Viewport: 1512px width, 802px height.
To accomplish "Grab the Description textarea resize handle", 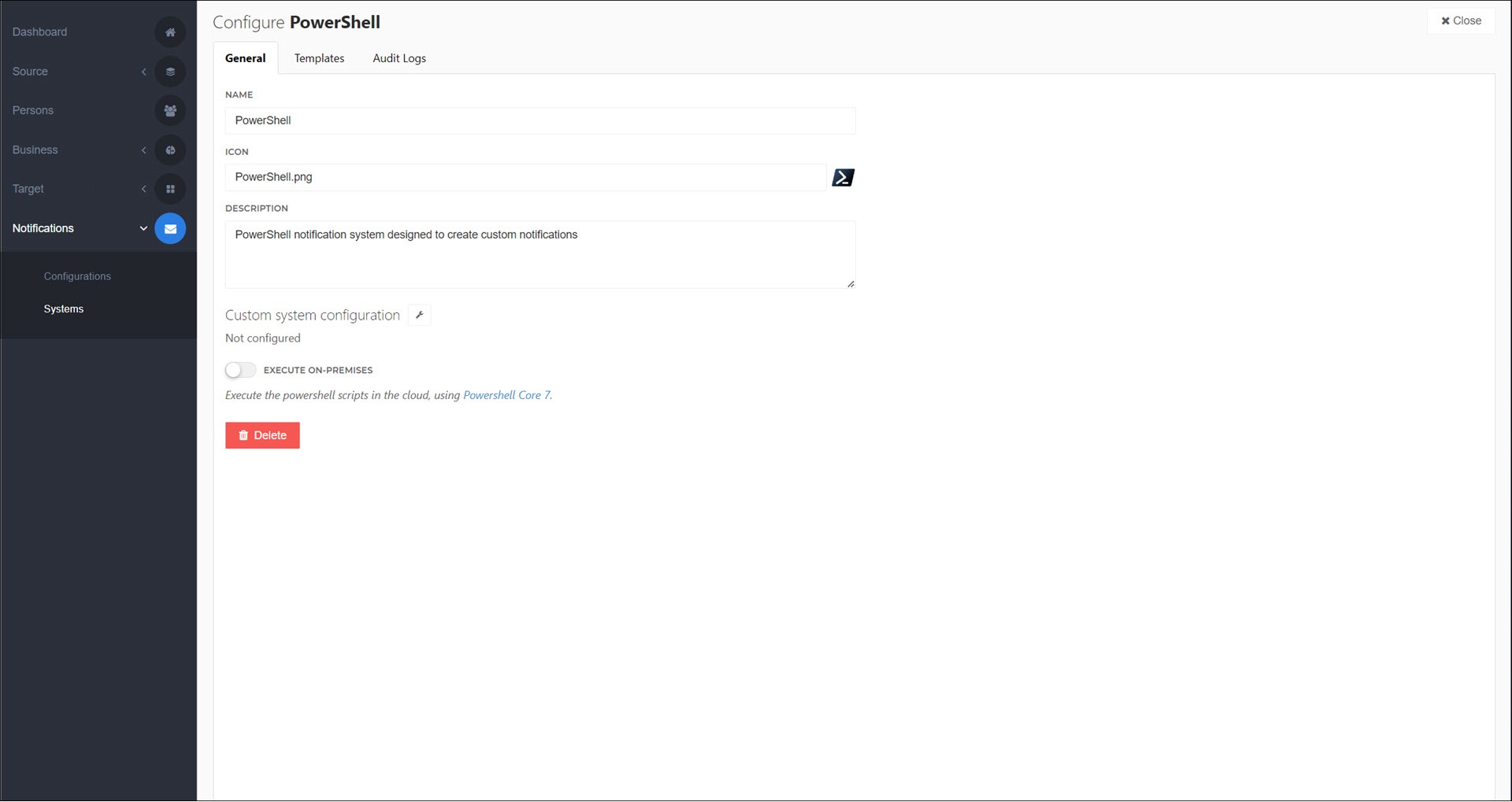I will [x=850, y=284].
